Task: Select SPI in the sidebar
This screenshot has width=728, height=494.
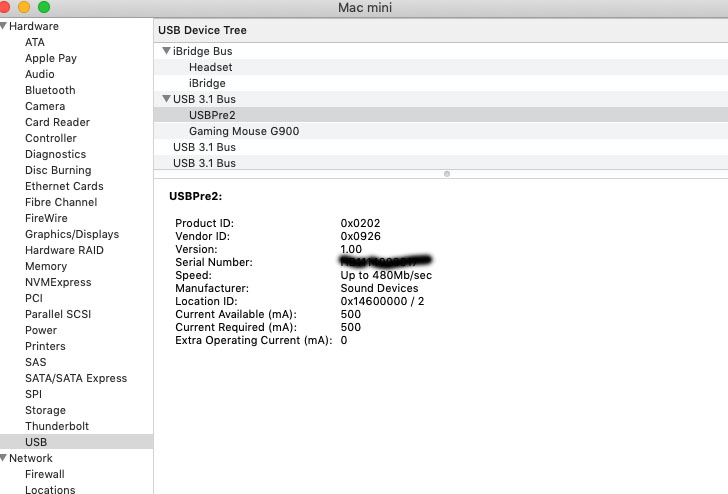Action: (33, 394)
